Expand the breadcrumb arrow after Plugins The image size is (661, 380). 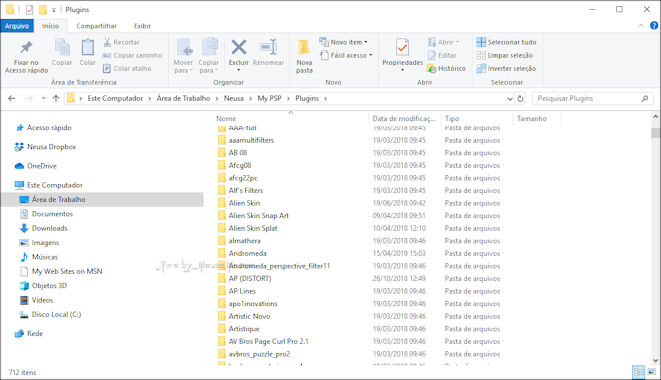pyautogui.click(x=325, y=98)
